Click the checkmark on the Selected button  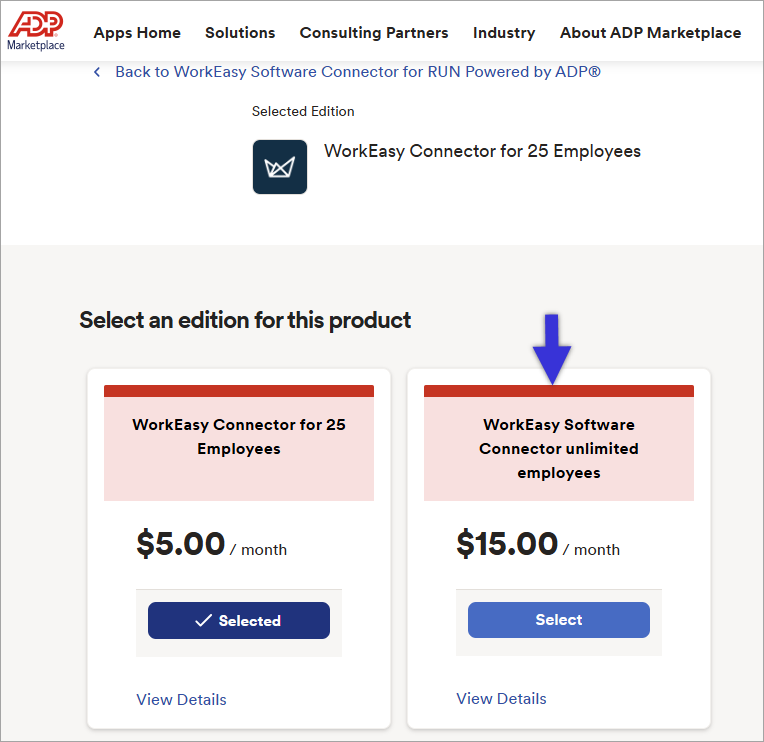pyautogui.click(x=203, y=620)
